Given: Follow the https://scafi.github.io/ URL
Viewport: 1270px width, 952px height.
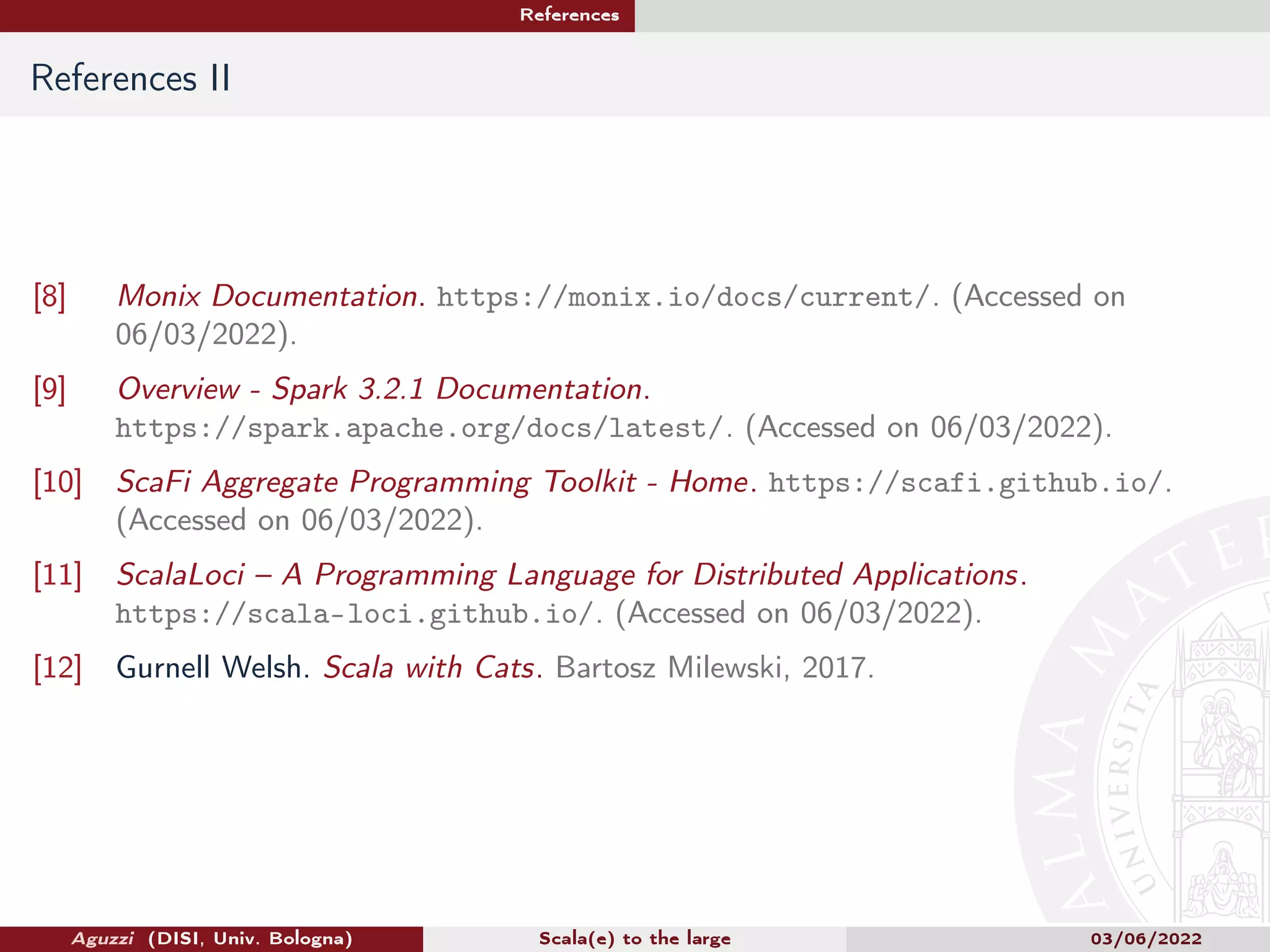Looking at the screenshot, I should 966,483.
